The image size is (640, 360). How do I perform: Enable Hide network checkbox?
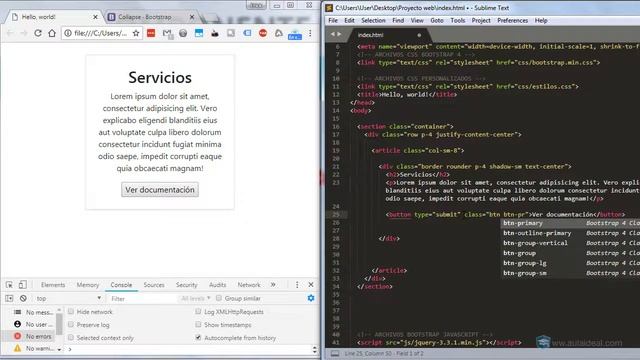click(71, 311)
